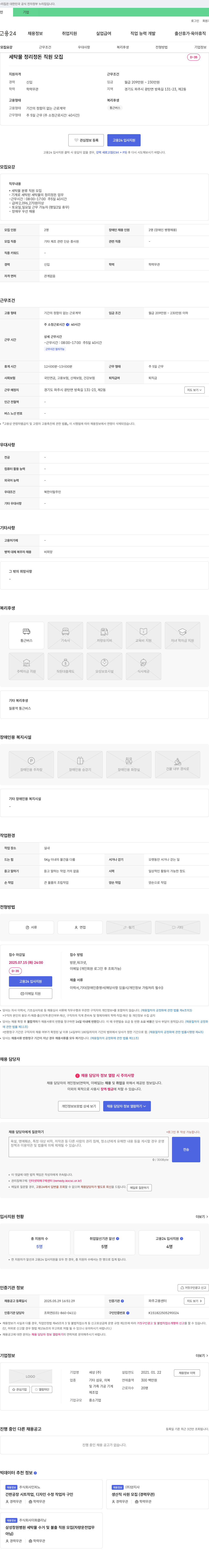Click the 장애인용 화장실 facility icon
The height and width of the screenshot is (1568, 209).
(x=129, y=764)
